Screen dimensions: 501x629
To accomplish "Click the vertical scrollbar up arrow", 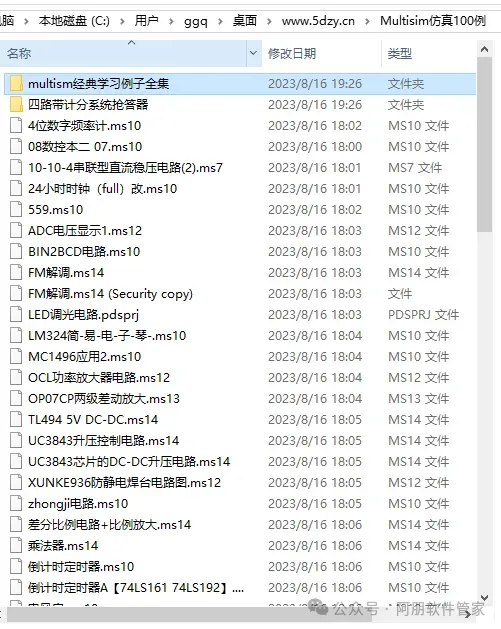I will pos(485,49).
